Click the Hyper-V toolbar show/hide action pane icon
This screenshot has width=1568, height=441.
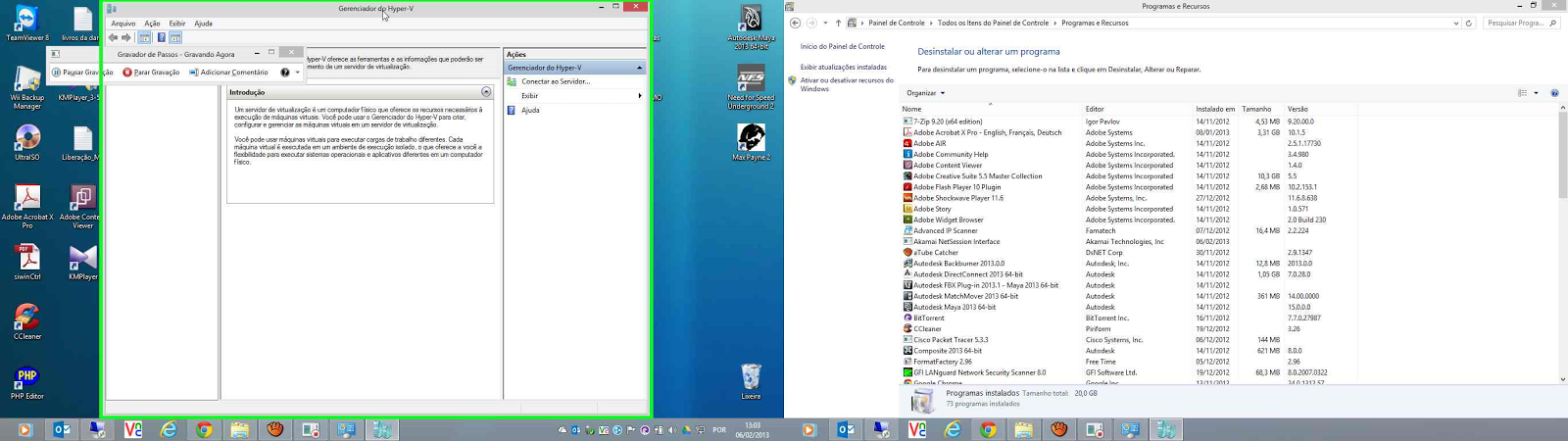[175, 37]
